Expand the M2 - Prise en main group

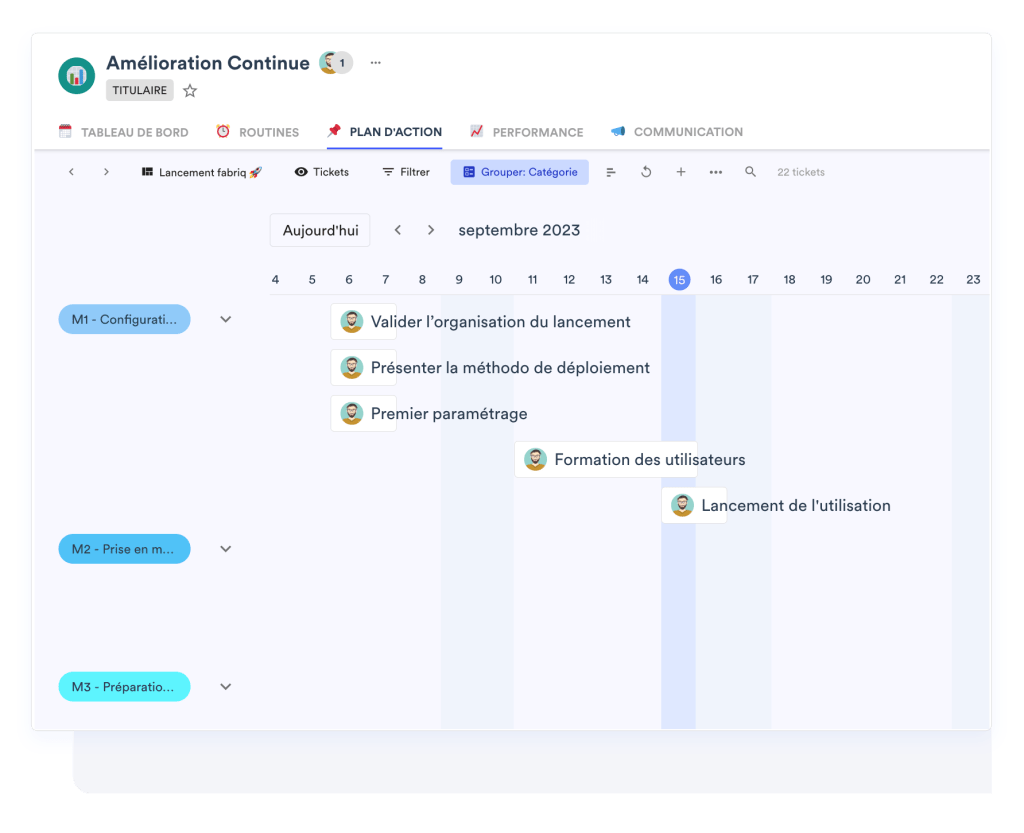point(226,549)
